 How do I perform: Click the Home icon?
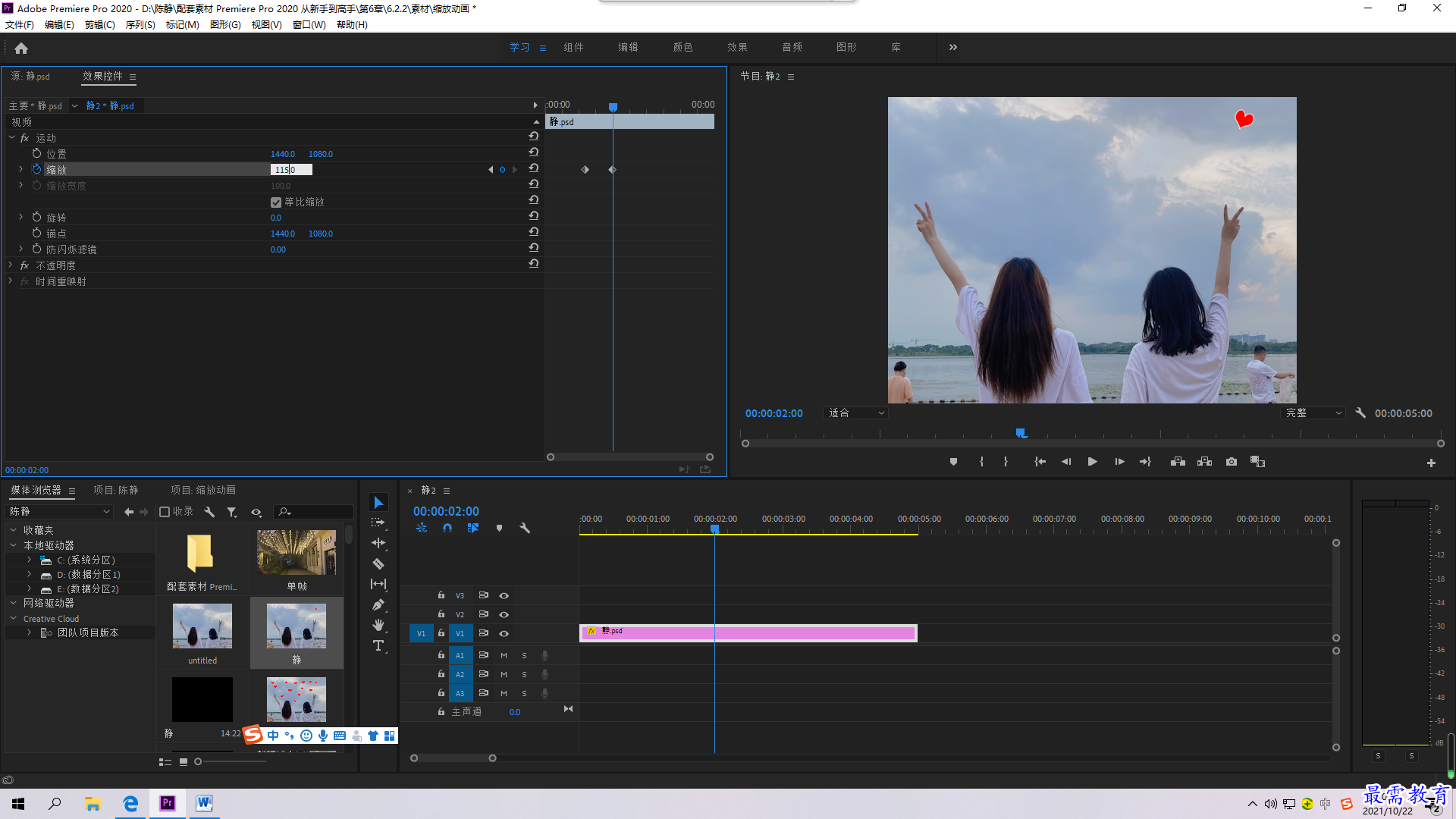tap(21, 48)
